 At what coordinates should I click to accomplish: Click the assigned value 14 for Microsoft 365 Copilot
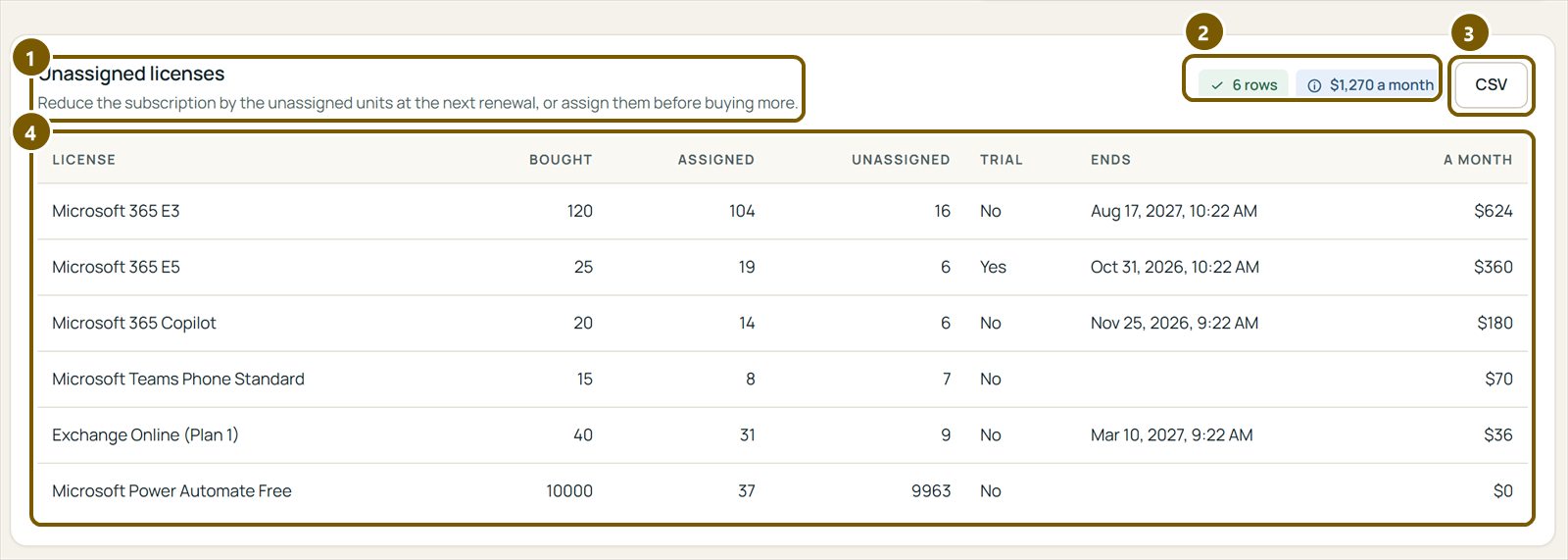(747, 323)
